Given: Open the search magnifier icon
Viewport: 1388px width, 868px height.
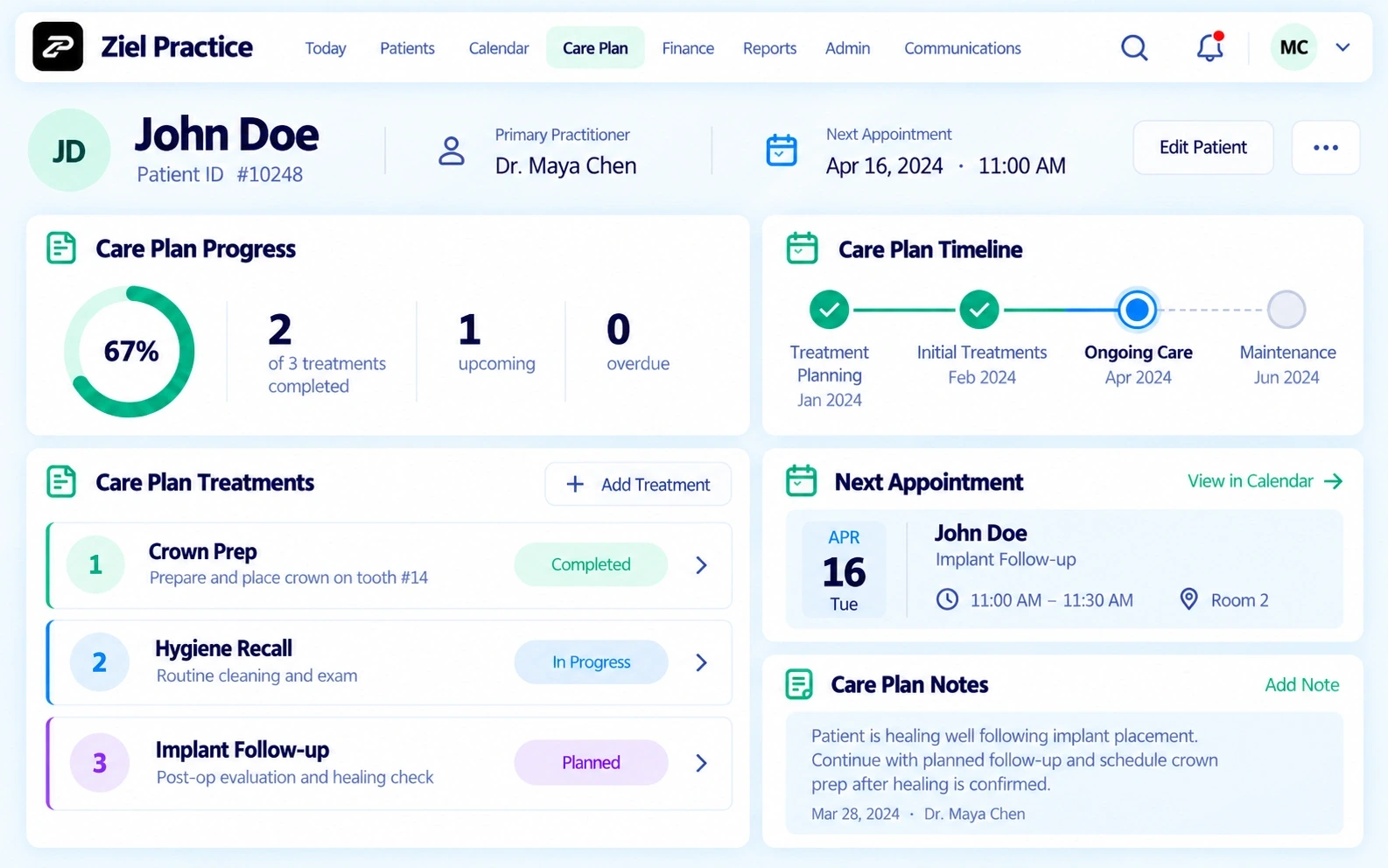Looking at the screenshot, I should click(1134, 47).
